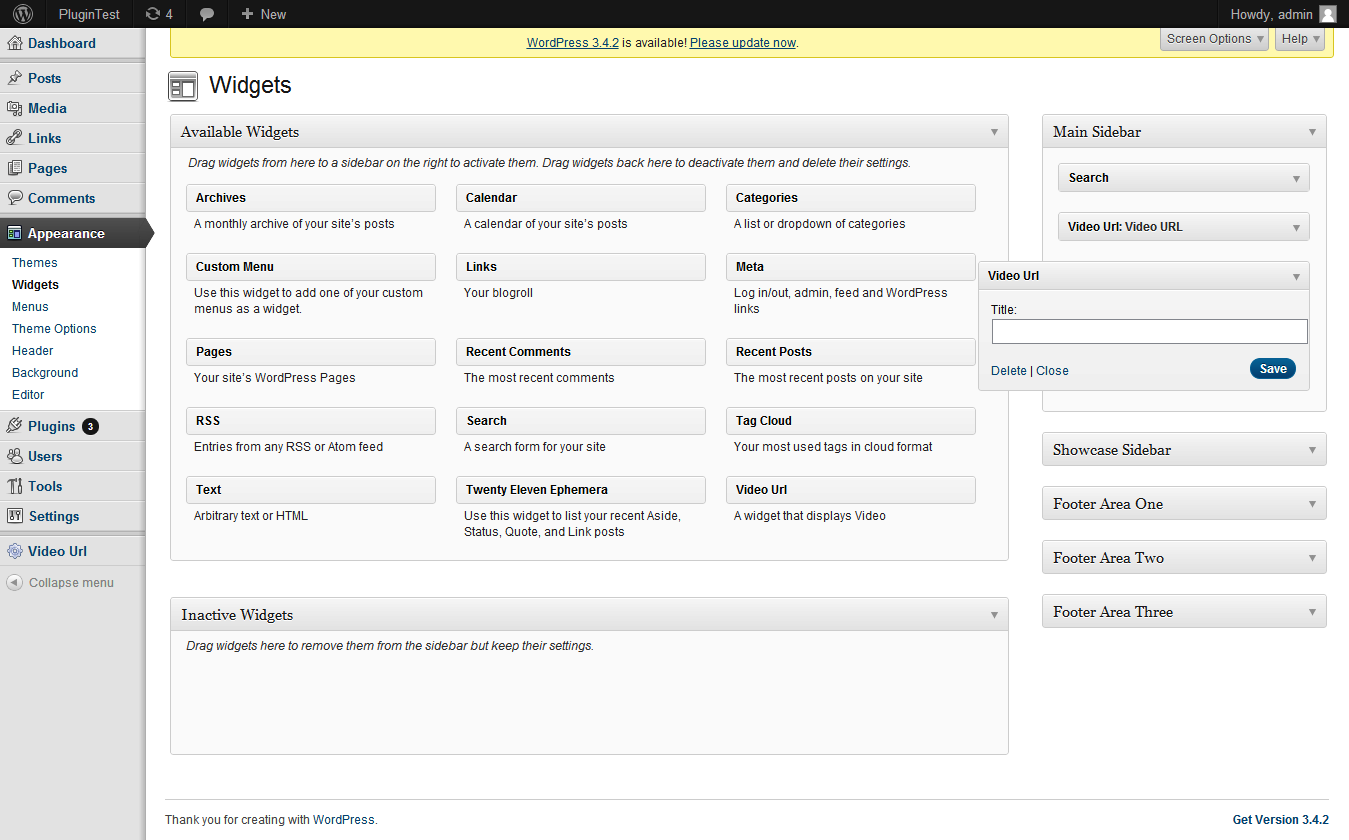This screenshot has height=840, width=1349.
Task: Click the Comments speech bubble sidebar icon
Action: pyautogui.click(x=15, y=198)
